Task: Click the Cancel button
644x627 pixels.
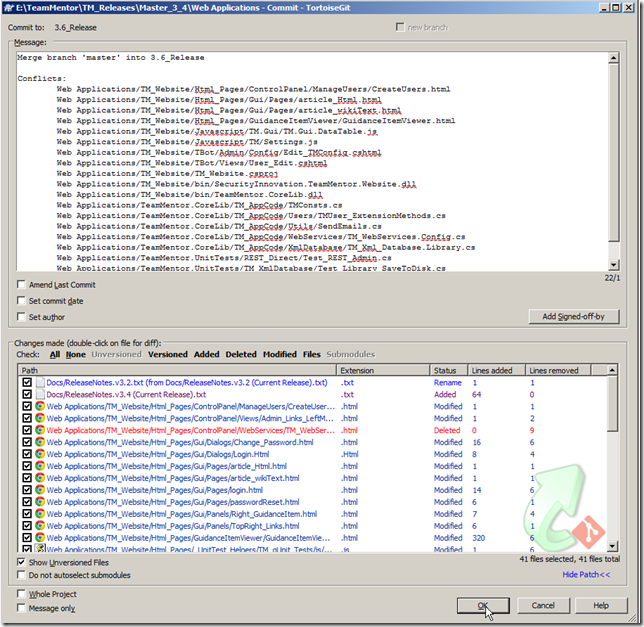Action: click(x=543, y=605)
